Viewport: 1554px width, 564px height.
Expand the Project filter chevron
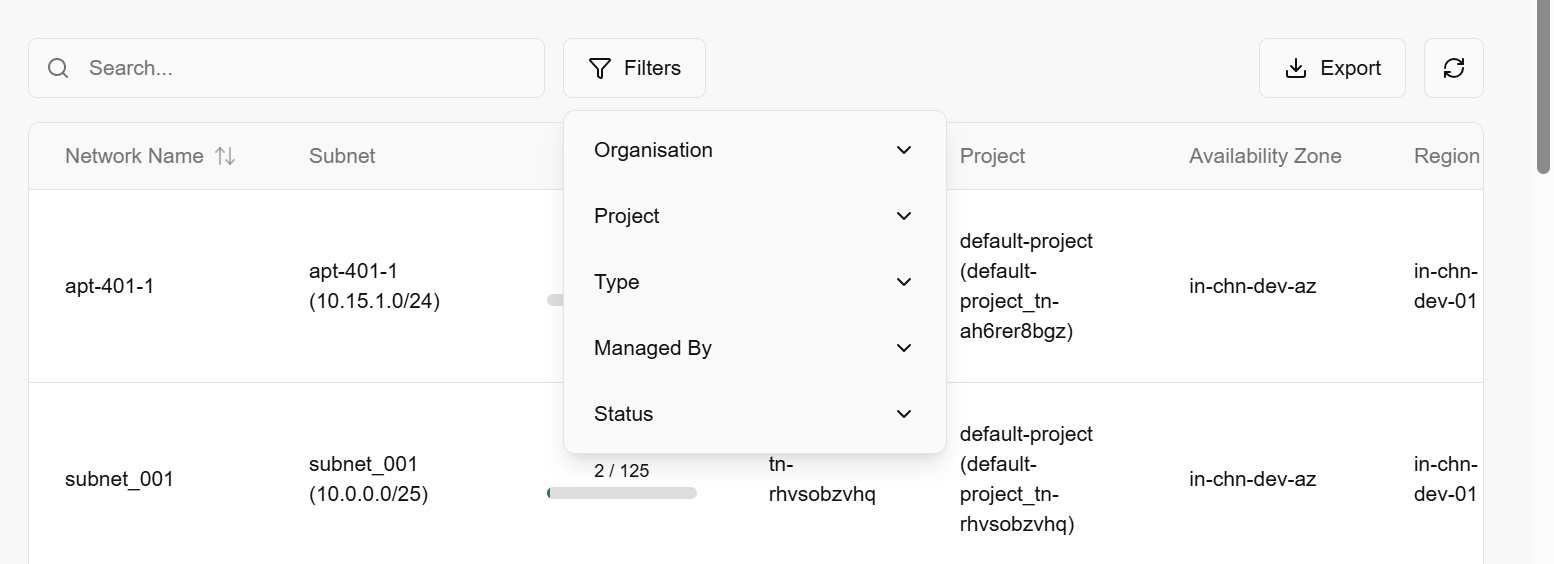pos(904,216)
